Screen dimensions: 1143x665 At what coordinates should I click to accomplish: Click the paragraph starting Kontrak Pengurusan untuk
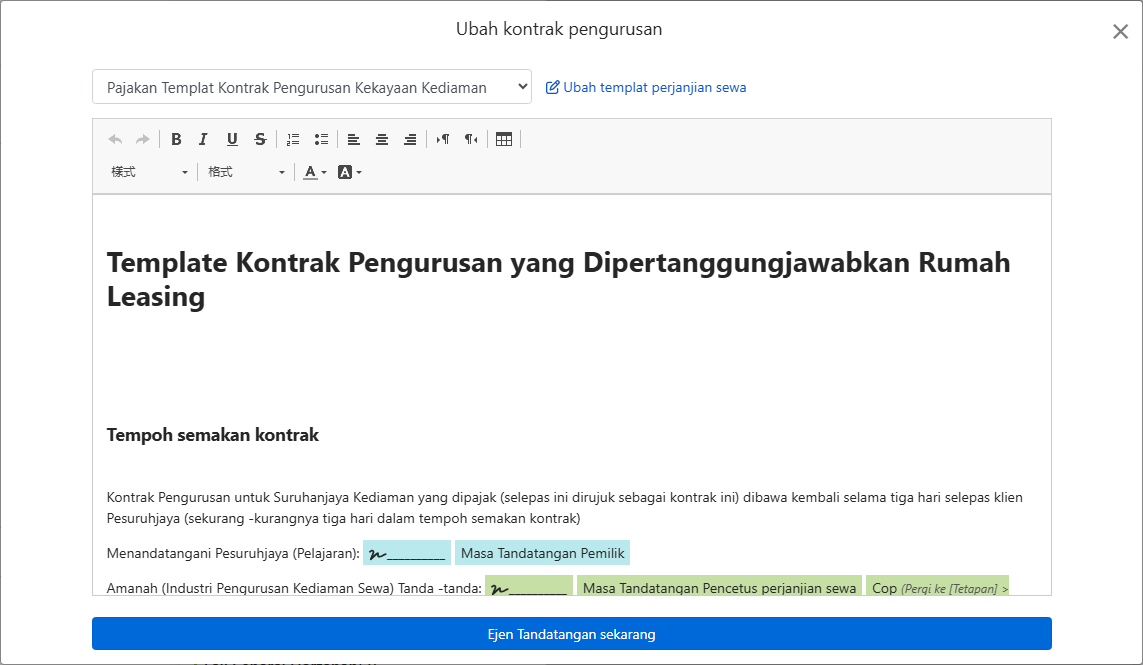coord(565,508)
